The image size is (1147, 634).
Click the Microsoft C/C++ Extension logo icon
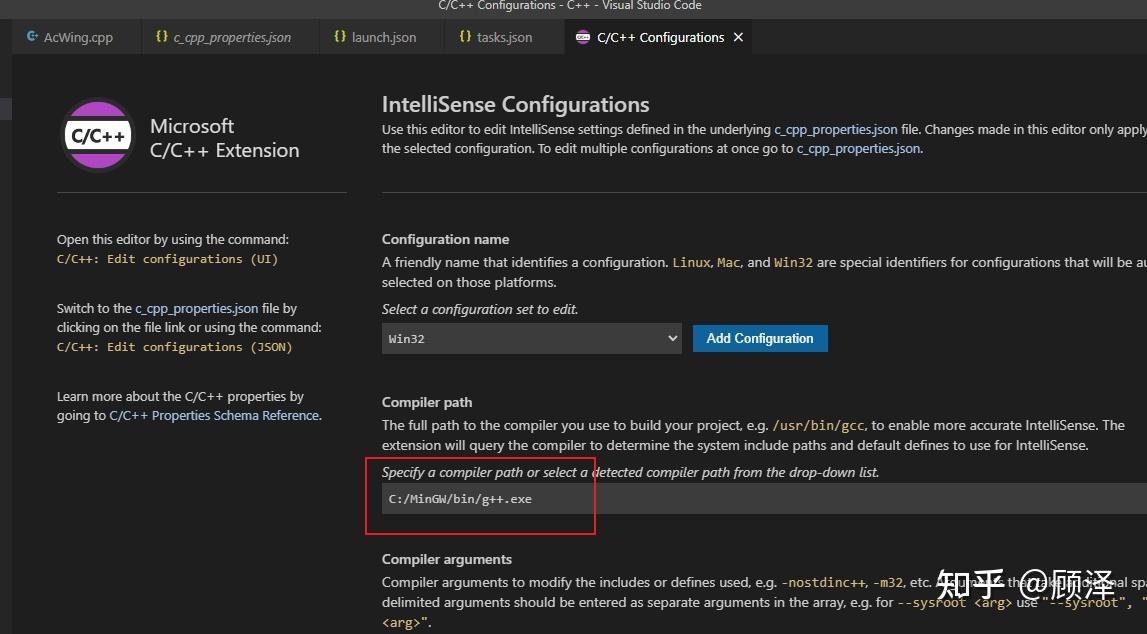[97, 135]
